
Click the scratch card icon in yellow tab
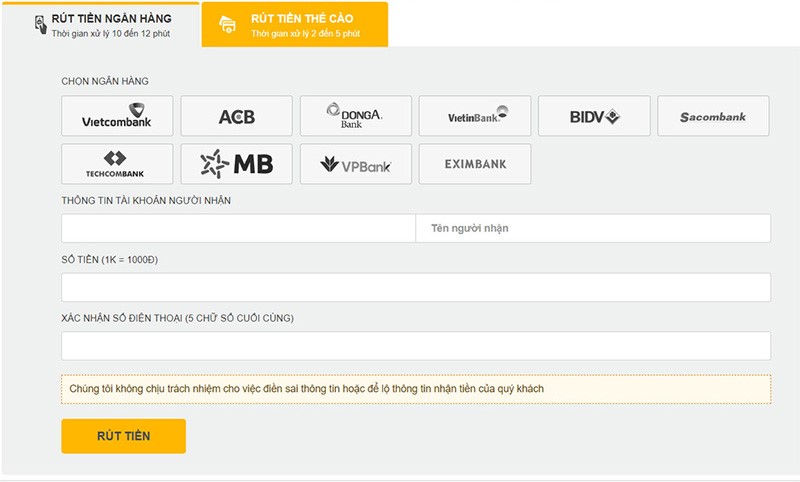click(x=228, y=26)
